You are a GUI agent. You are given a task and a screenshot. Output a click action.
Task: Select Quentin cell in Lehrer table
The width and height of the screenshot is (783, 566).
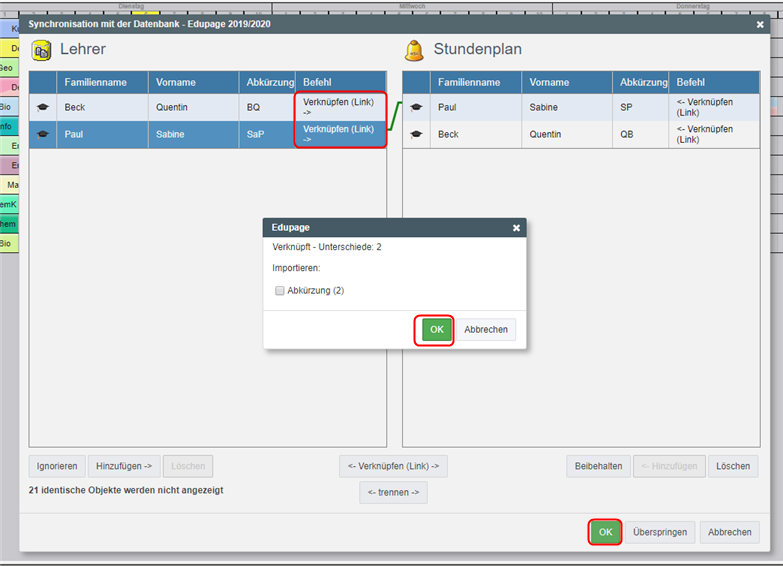pos(194,107)
